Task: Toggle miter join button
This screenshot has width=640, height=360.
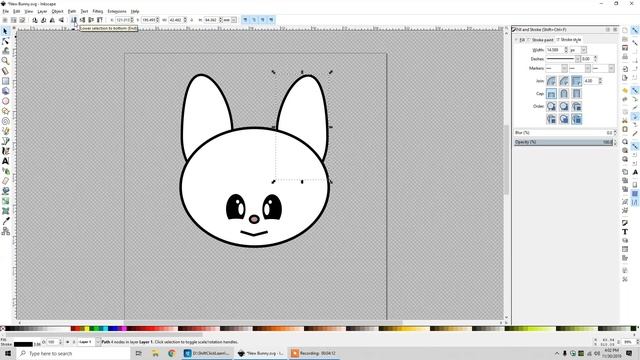Action: [x=576, y=81]
